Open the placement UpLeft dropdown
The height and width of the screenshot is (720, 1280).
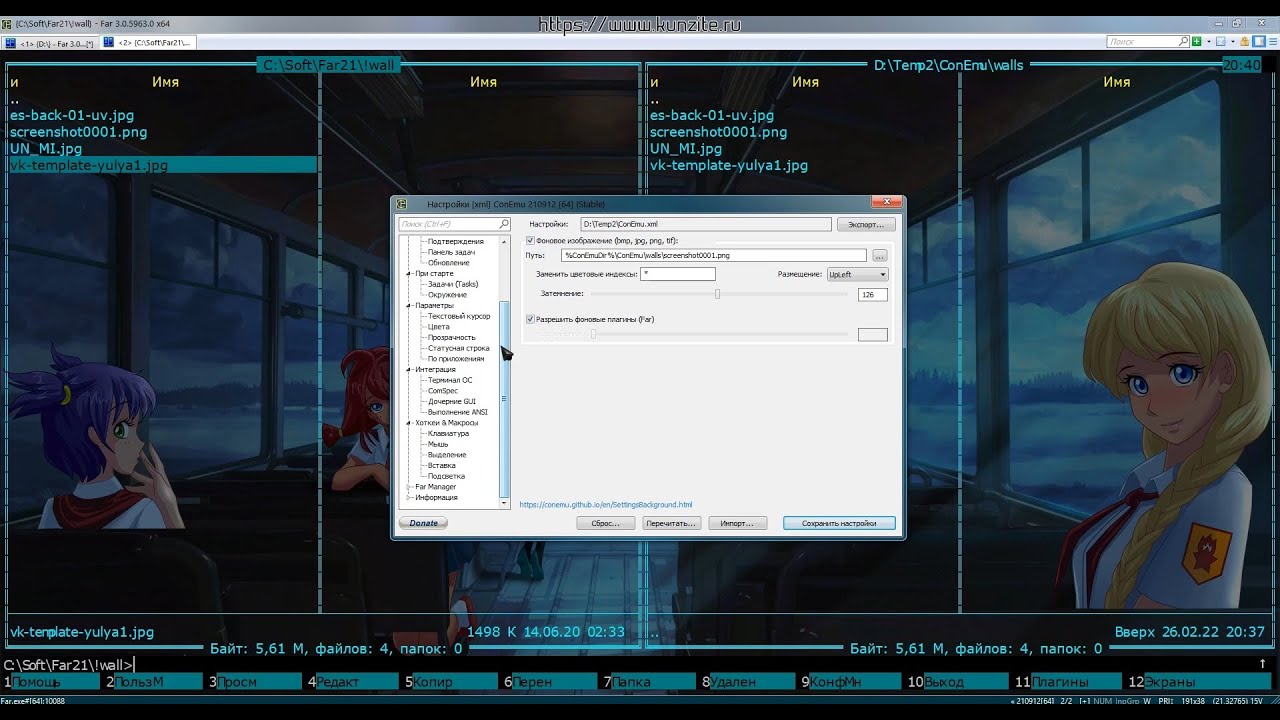pos(857,274)
